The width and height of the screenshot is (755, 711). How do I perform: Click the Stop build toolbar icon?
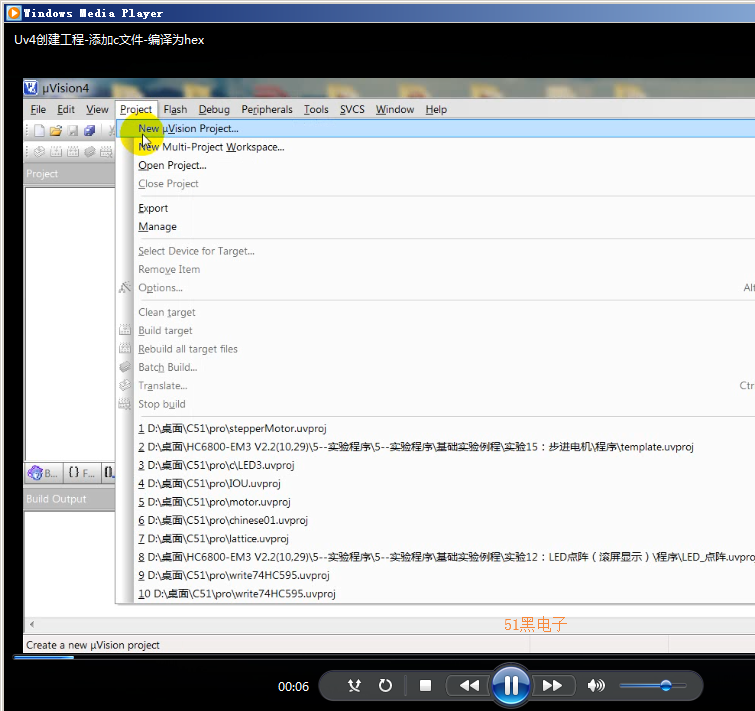[106, 152]
